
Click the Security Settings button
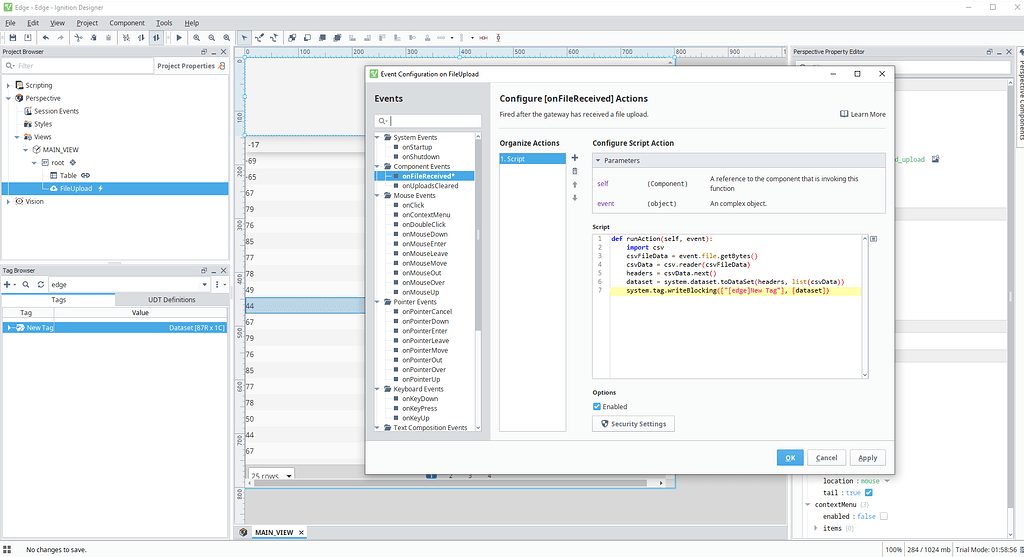tap(633, 424)
